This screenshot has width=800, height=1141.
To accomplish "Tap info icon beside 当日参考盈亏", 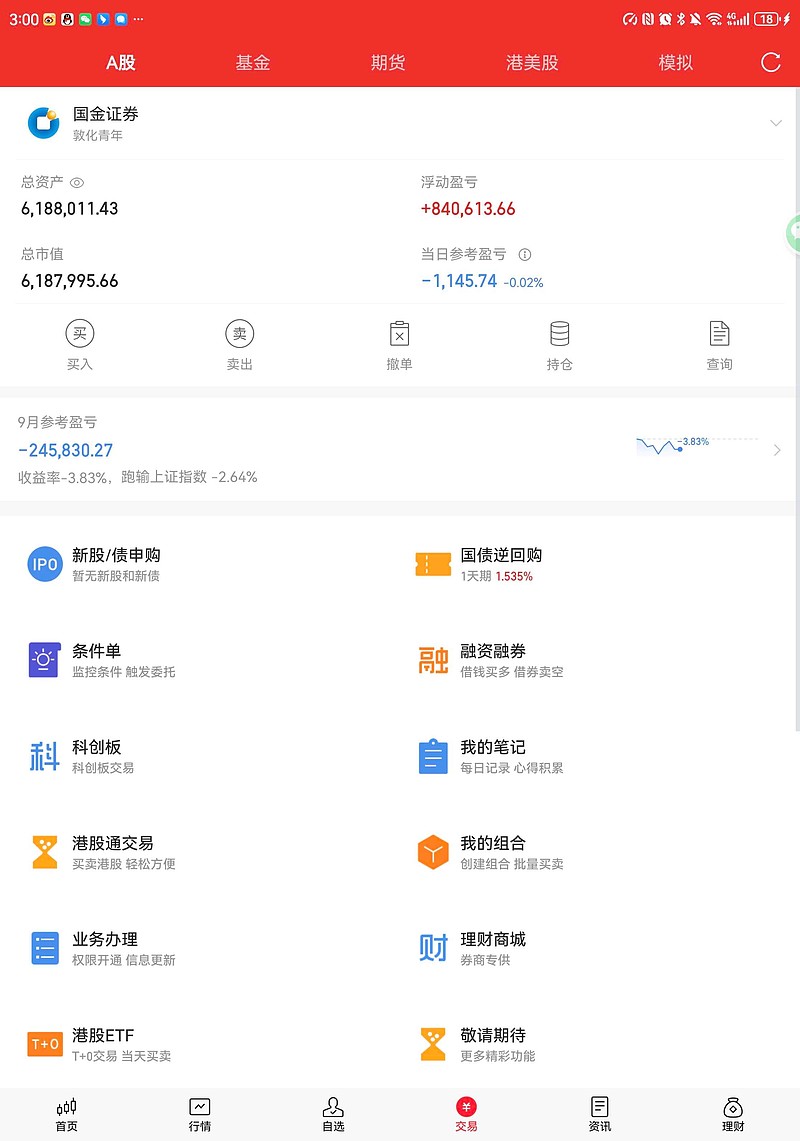I will pos(525,255).
